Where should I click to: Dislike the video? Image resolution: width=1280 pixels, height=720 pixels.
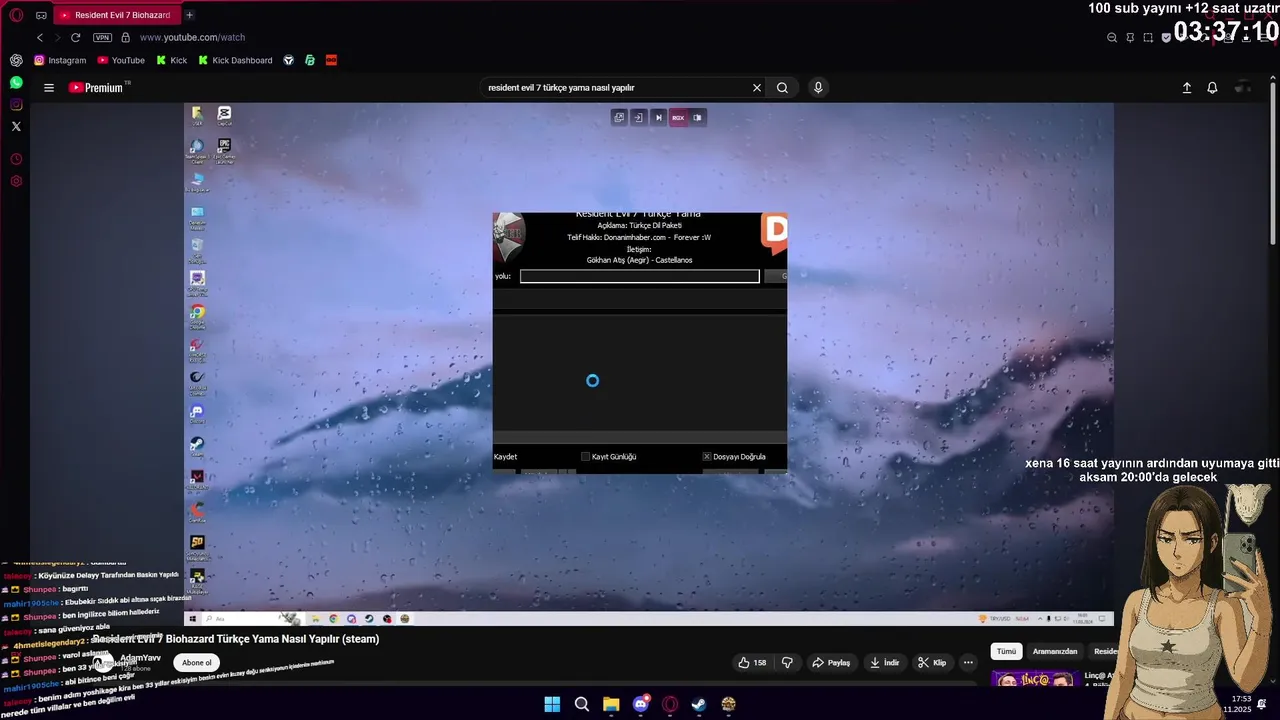pyautogui.click(x=787, y=663)
